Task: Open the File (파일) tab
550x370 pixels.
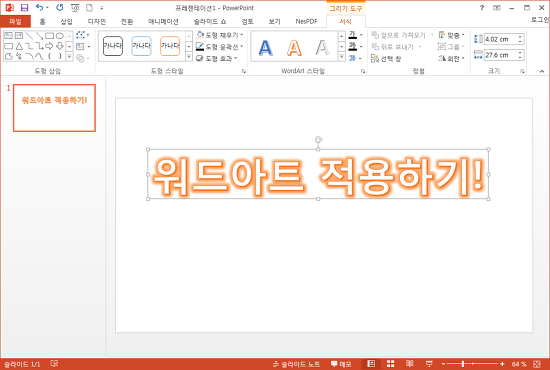Action: coord(15,21)
